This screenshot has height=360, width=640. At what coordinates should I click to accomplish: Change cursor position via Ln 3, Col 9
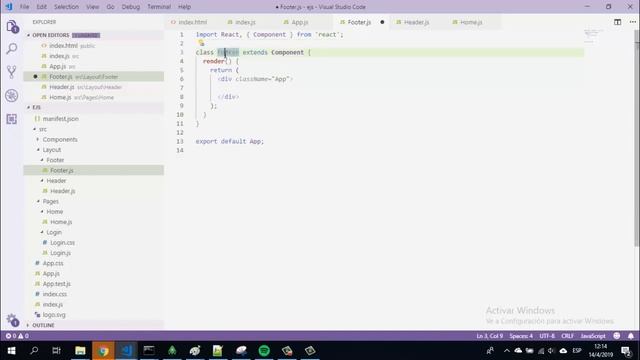pyautogui.click(x=489, y=336)
